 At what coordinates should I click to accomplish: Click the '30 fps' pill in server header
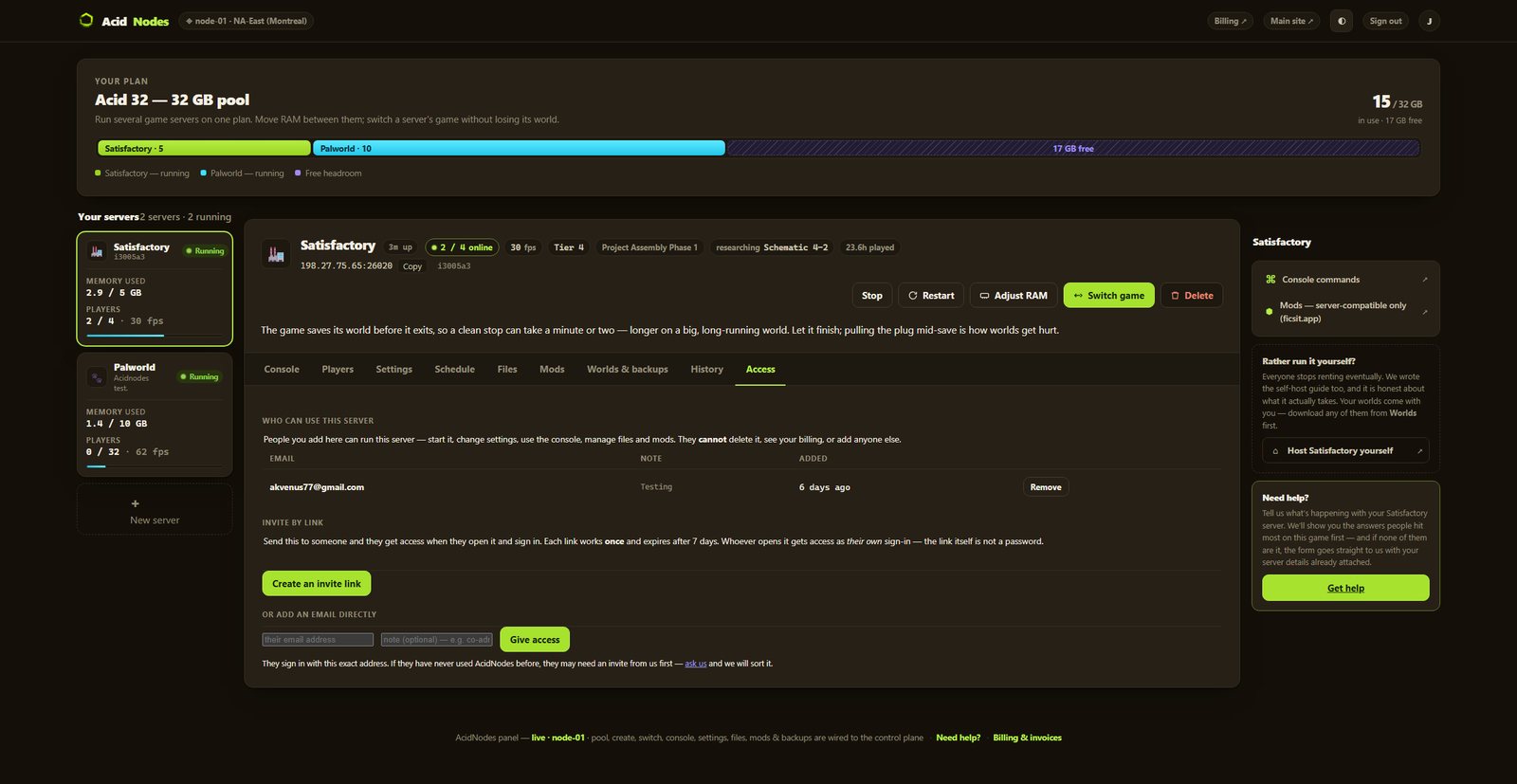[522, 247]
